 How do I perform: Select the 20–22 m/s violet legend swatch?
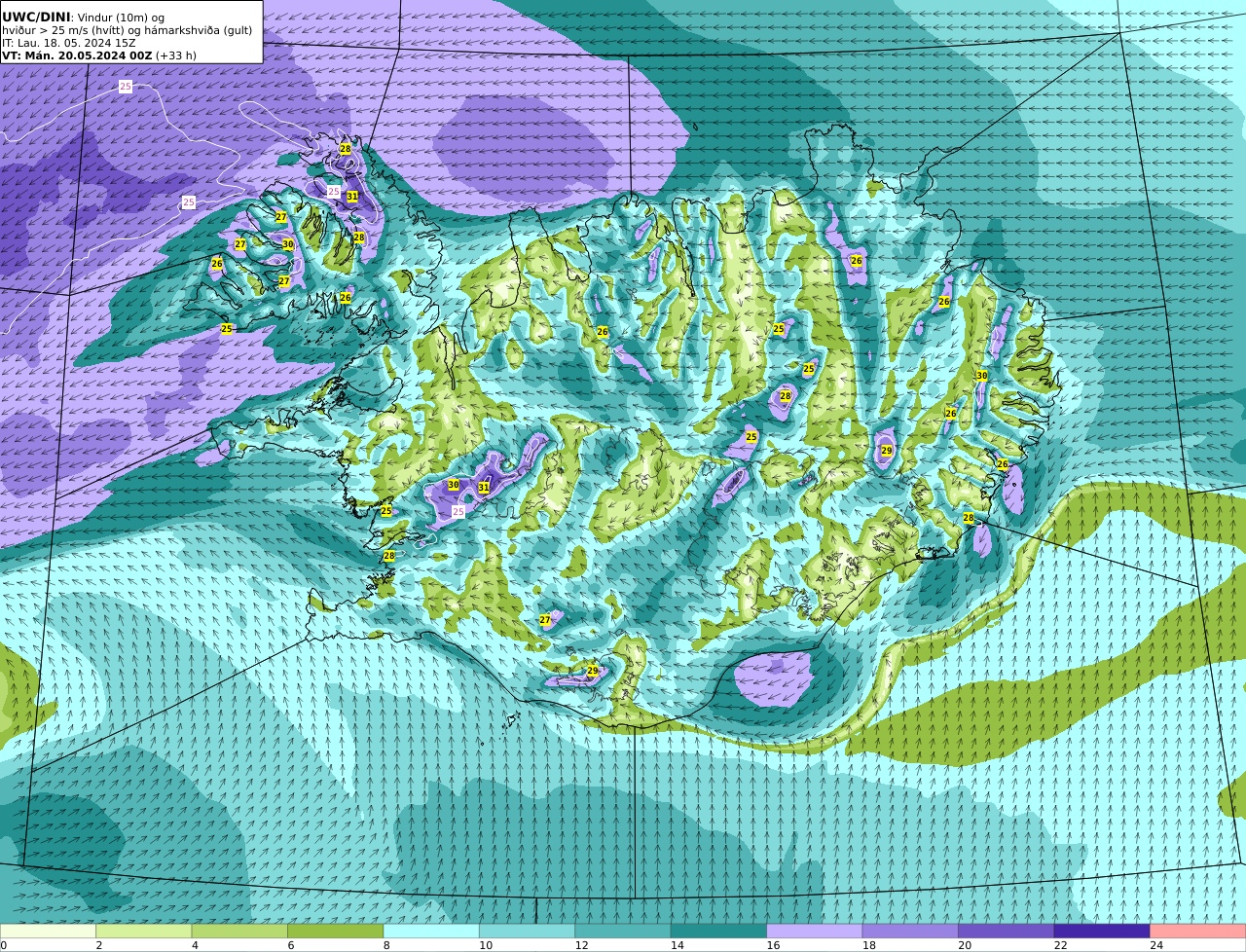point(1006,932)
